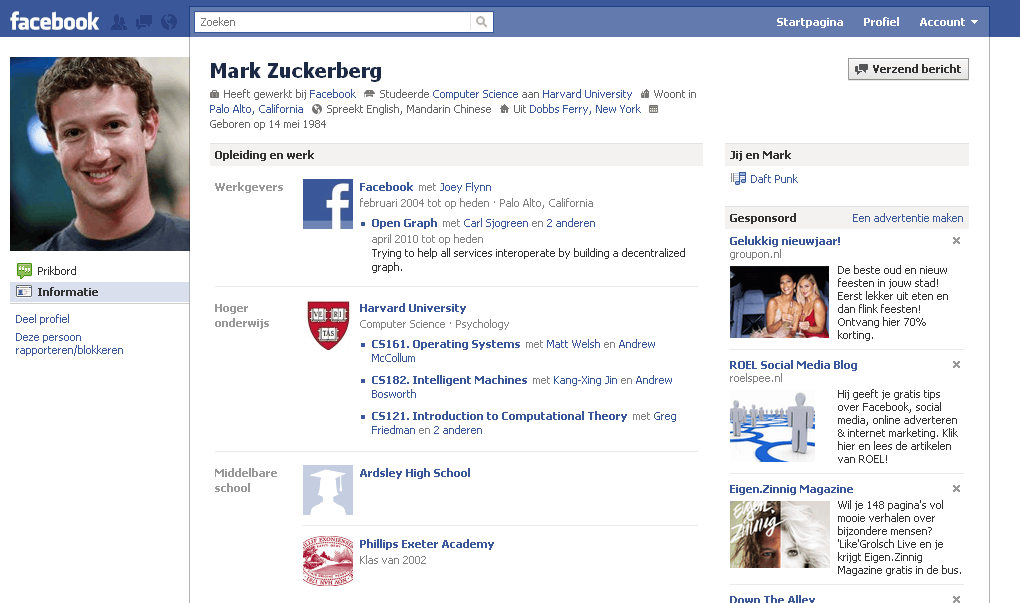Open the messages icon in the top bar
Image resolution: width=1020 pixels, height=603 pixels.
point(143,19)
